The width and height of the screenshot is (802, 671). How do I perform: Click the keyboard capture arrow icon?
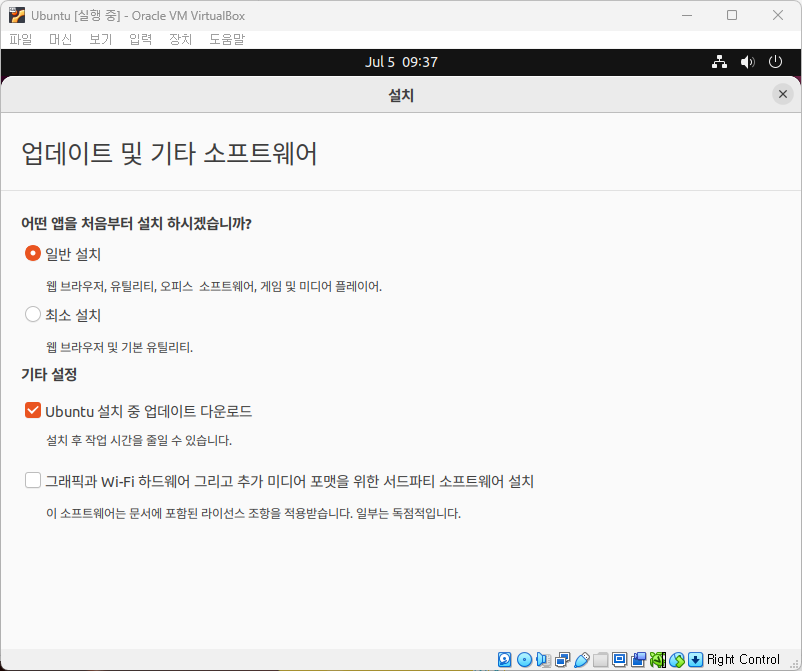pyautogui.click(x=695, y=659)
